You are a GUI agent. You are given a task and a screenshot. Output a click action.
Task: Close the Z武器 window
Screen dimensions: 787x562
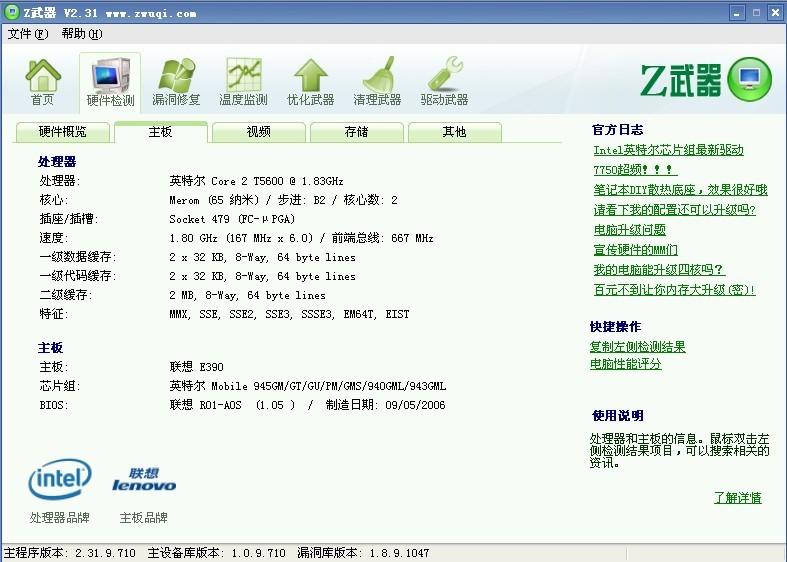(x=775, y=14)
